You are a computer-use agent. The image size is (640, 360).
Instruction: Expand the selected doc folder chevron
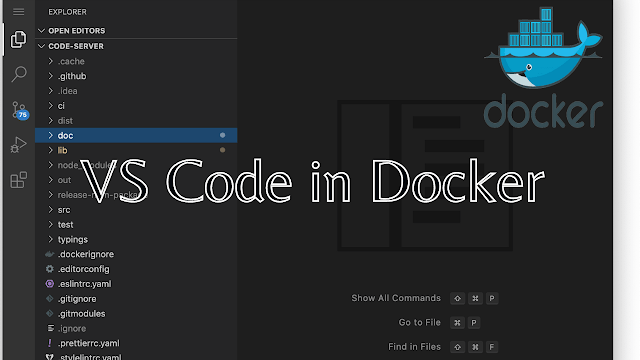click(51, 136)
